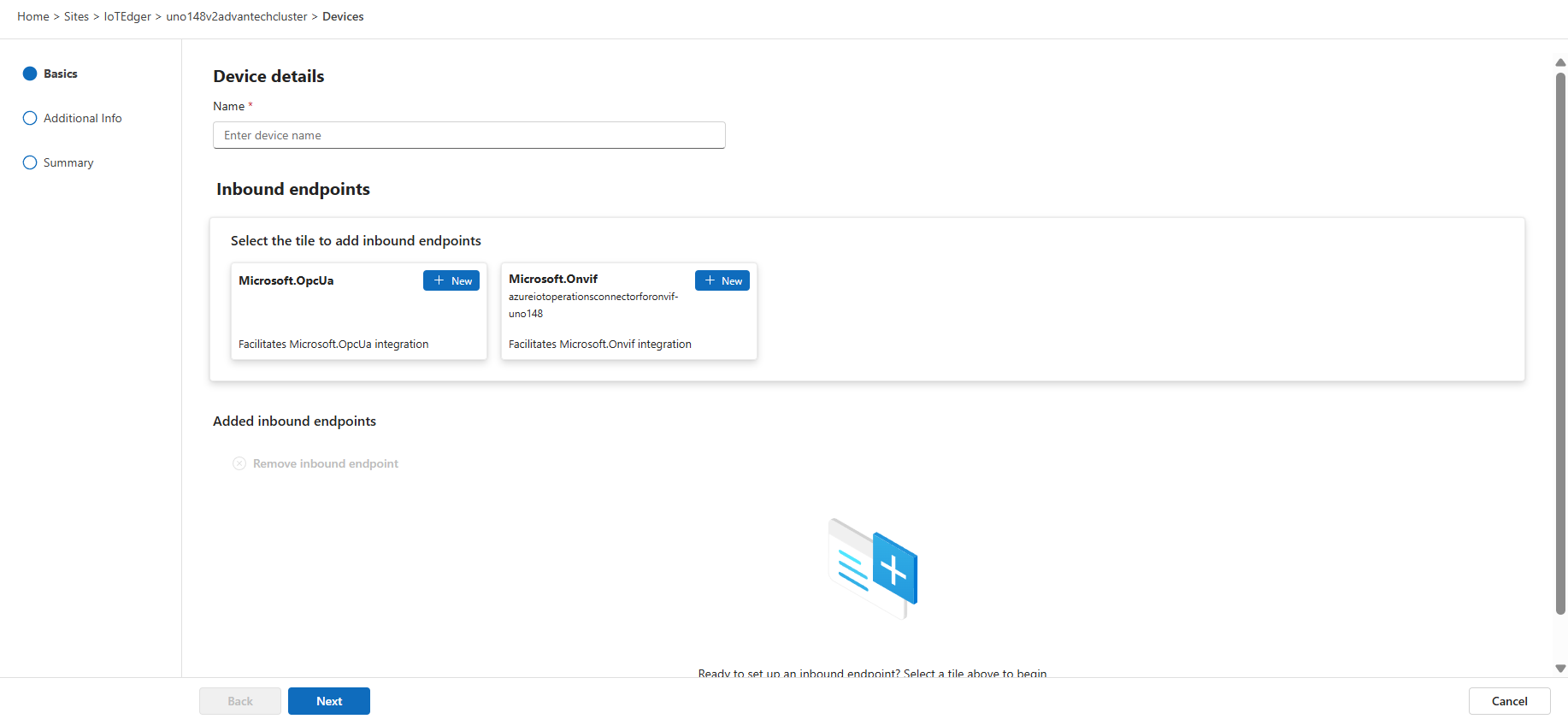Select the Additional Info step circle

[x=30, y=118]
